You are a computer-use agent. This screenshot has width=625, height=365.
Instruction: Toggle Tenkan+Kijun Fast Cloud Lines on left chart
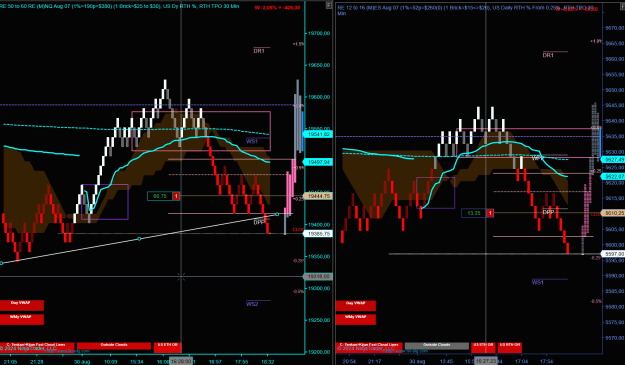[37, 347]
